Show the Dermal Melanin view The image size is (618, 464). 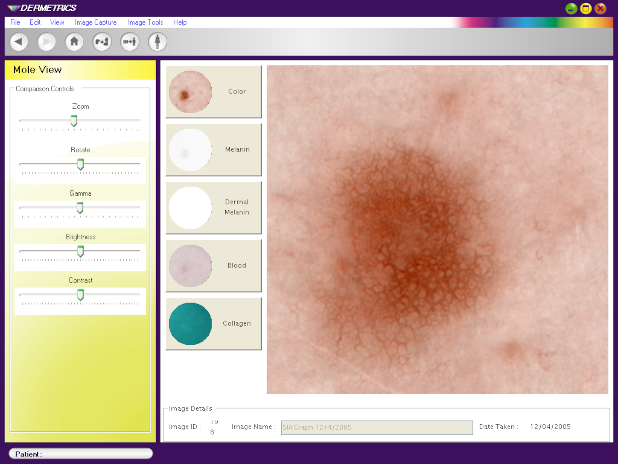pos(213,207)
